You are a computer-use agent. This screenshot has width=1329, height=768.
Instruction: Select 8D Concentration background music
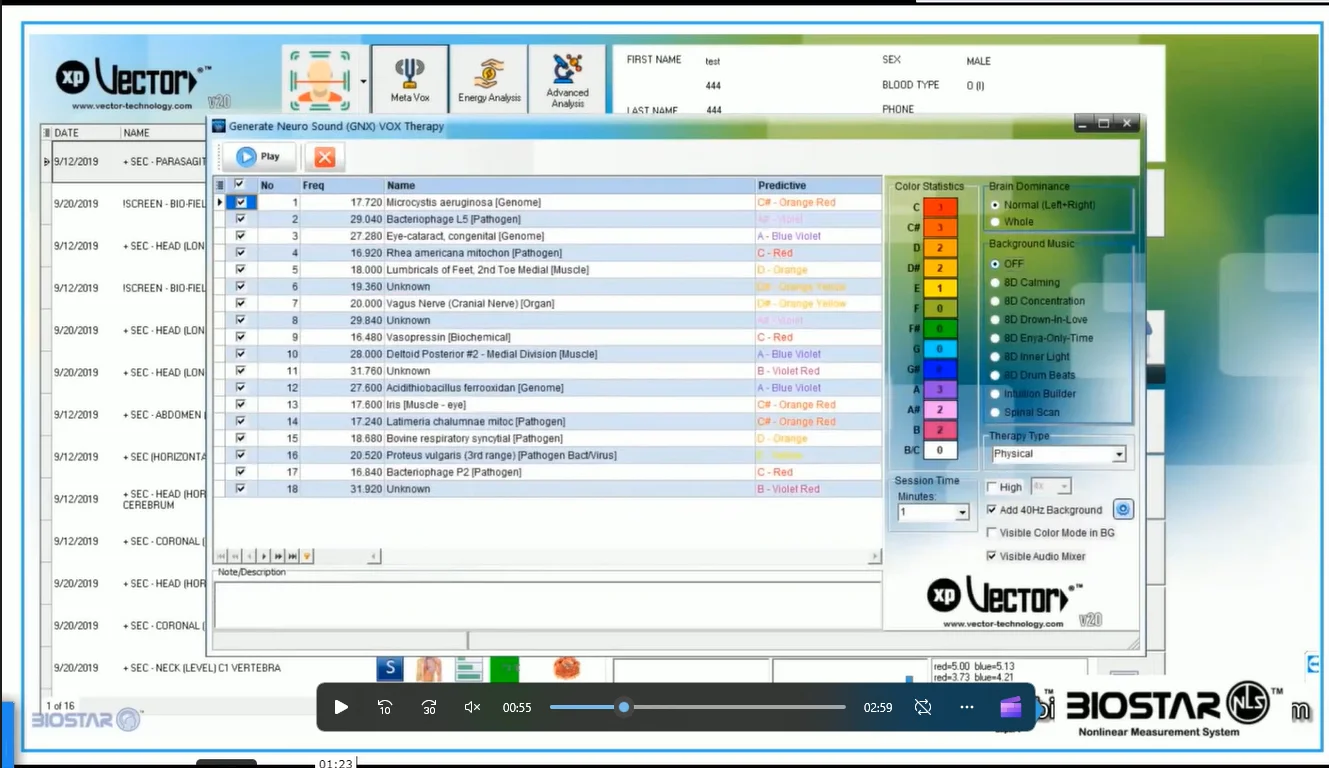coord(995,301)
